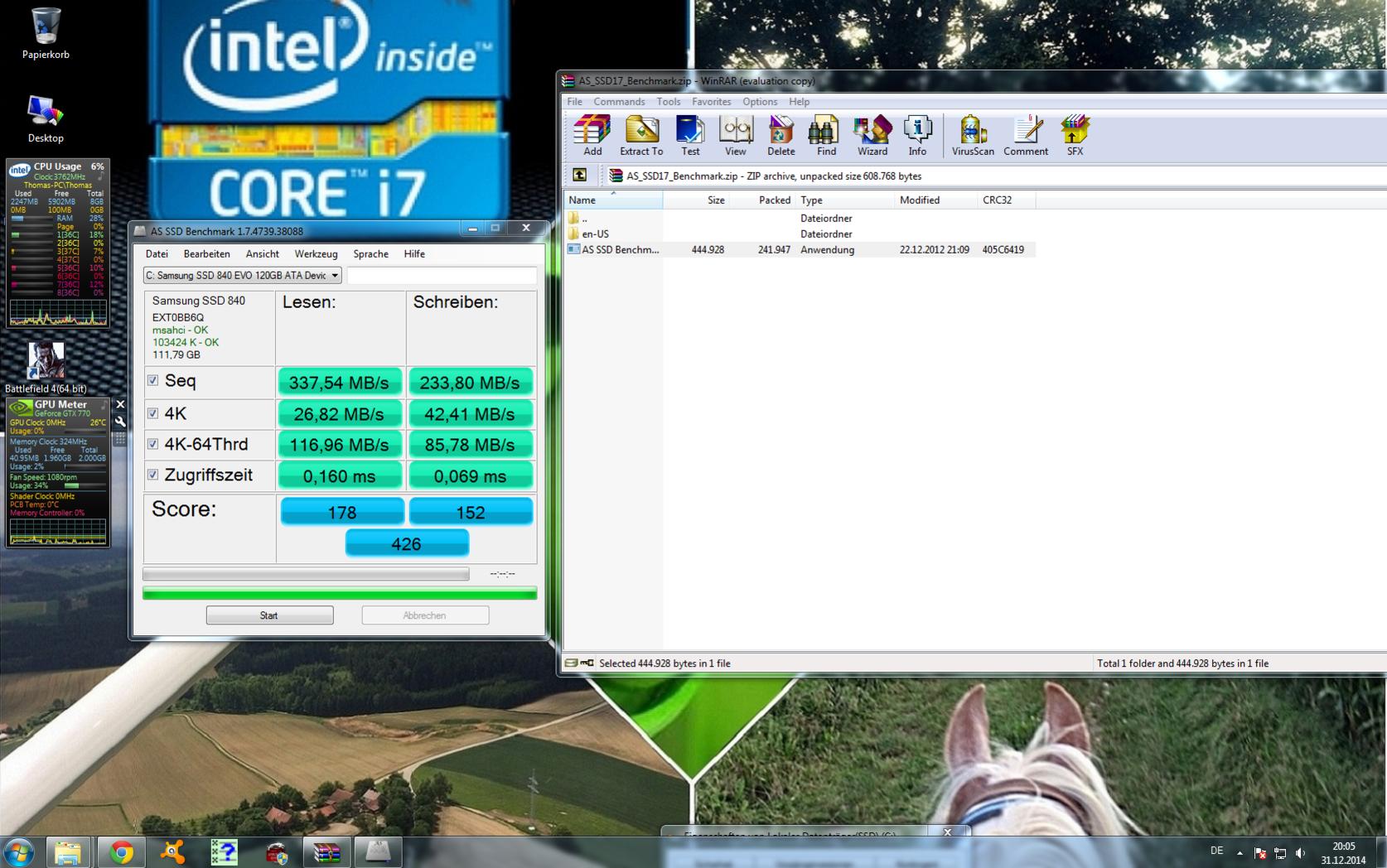Screen dimensions: 1387x868
Task: Open the Bearbeiten menu
Action: pos(207,253)
